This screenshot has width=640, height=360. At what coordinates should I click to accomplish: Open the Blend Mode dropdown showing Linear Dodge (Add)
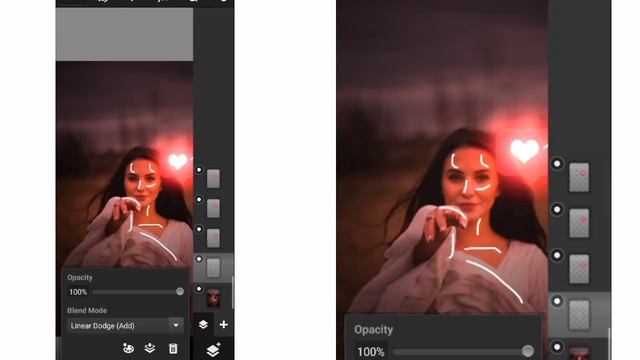click(125, 326)
